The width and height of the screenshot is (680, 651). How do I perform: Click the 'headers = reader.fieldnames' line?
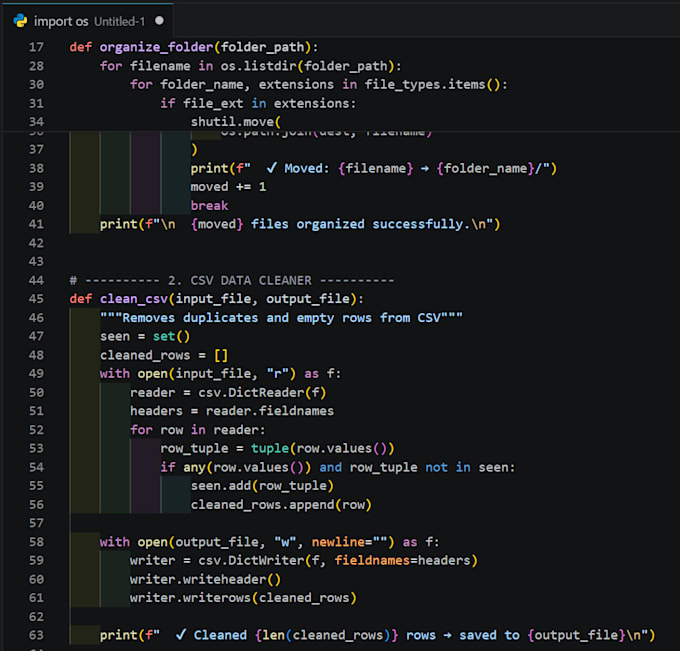[x=232, y=411]
